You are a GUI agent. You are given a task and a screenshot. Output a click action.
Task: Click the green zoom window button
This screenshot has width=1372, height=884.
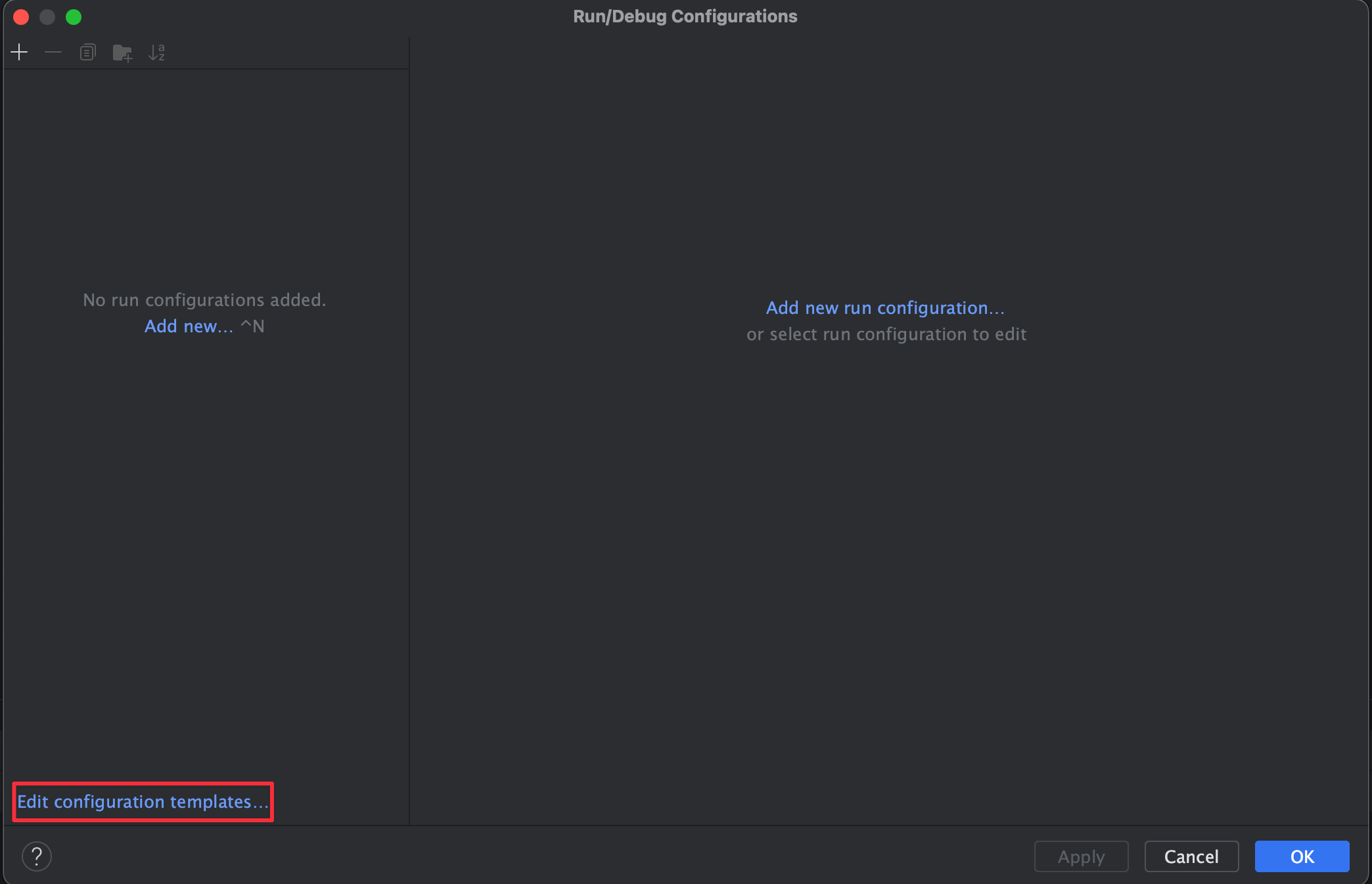point(74,17)
